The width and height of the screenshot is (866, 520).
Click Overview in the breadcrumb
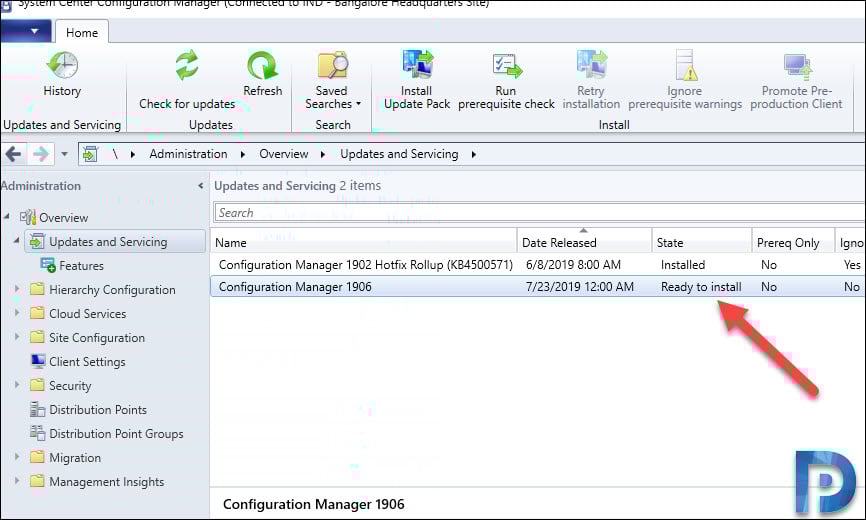(284, 154)
